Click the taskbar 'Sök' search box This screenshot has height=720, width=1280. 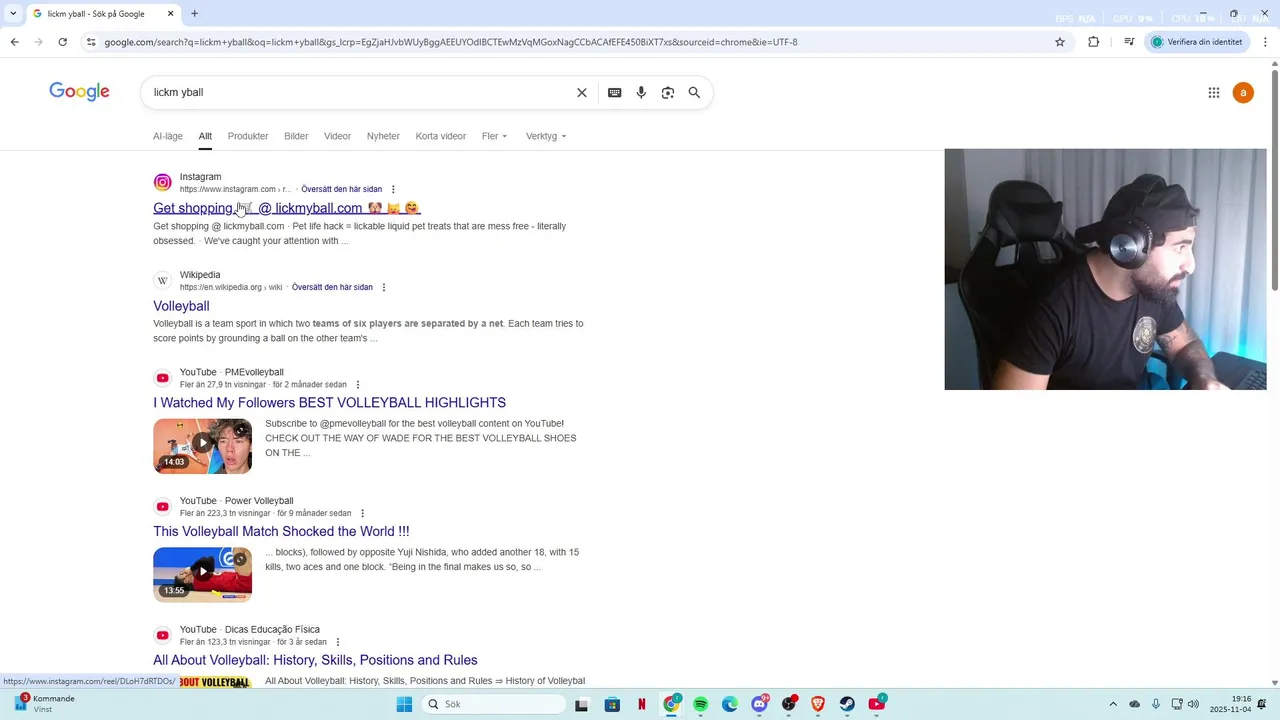(x=493, y=704)
